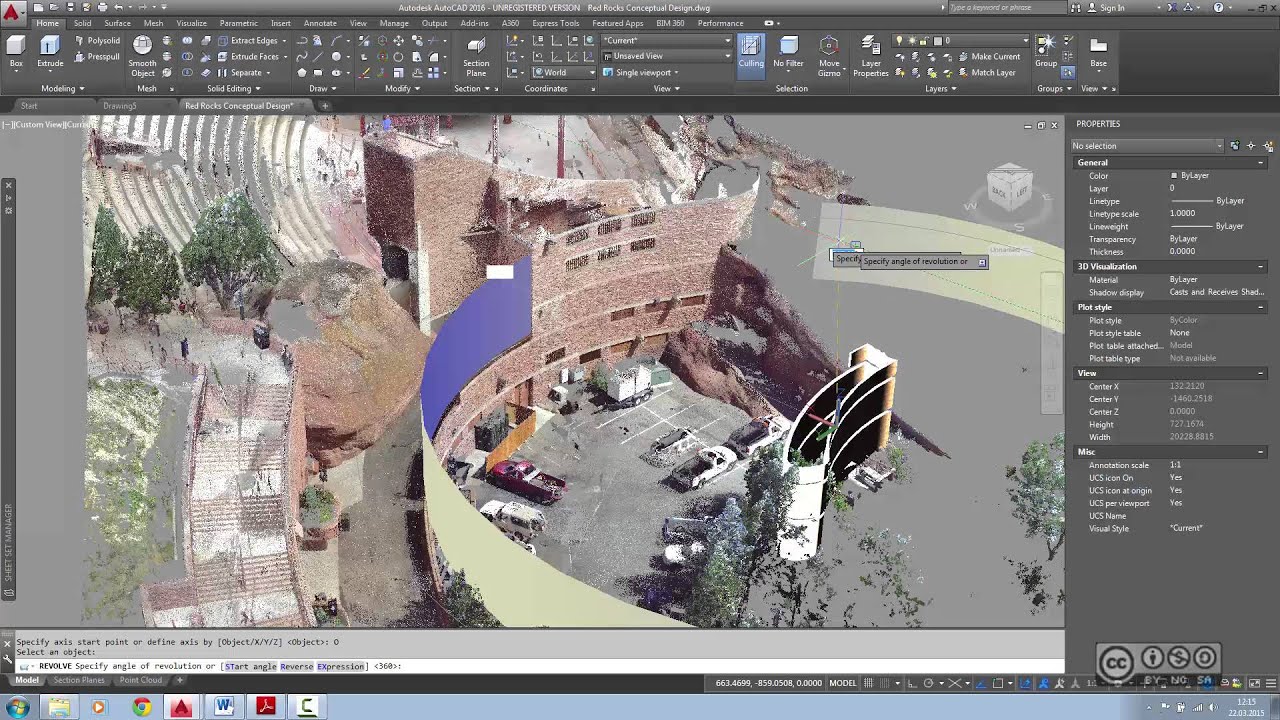Click the No Filter selection icon
Image resolution: width=1280 pixels, height=720 pixels.
[x=788, y=52]
